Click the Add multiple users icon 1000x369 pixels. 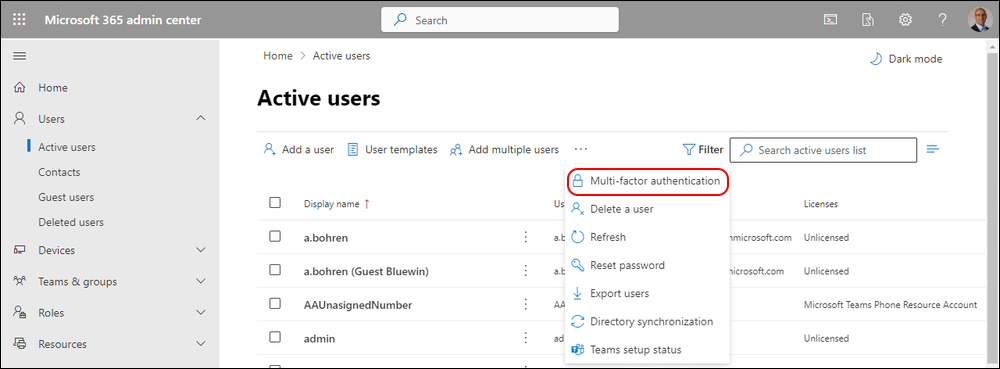455,150
